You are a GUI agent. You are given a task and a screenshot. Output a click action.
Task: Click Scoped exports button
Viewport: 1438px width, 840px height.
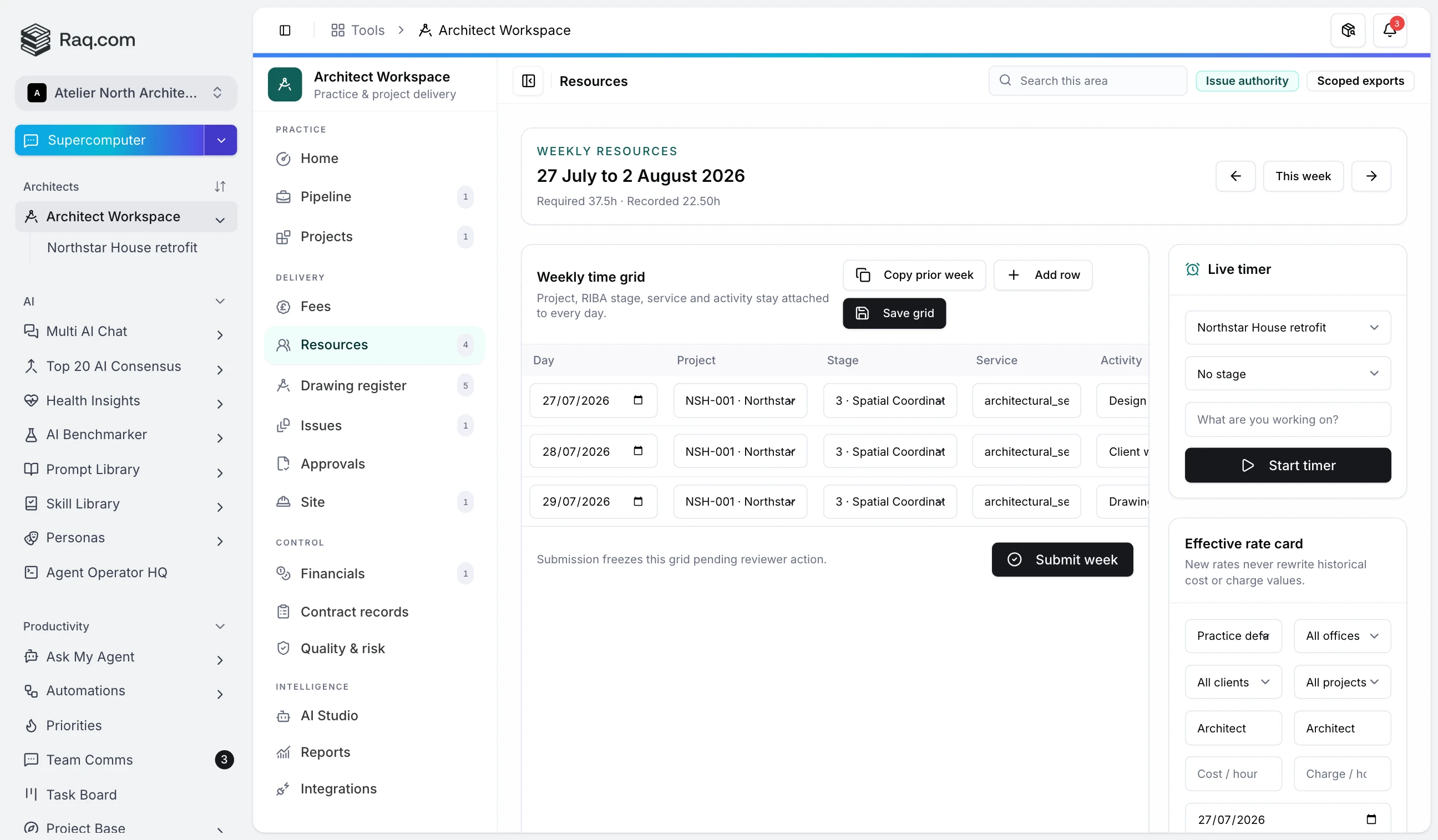[x=1360, y=81]
